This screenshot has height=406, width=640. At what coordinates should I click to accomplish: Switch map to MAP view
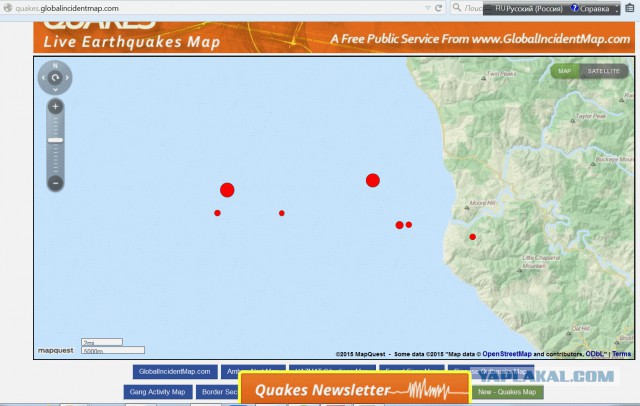click(x=564, y=71)
